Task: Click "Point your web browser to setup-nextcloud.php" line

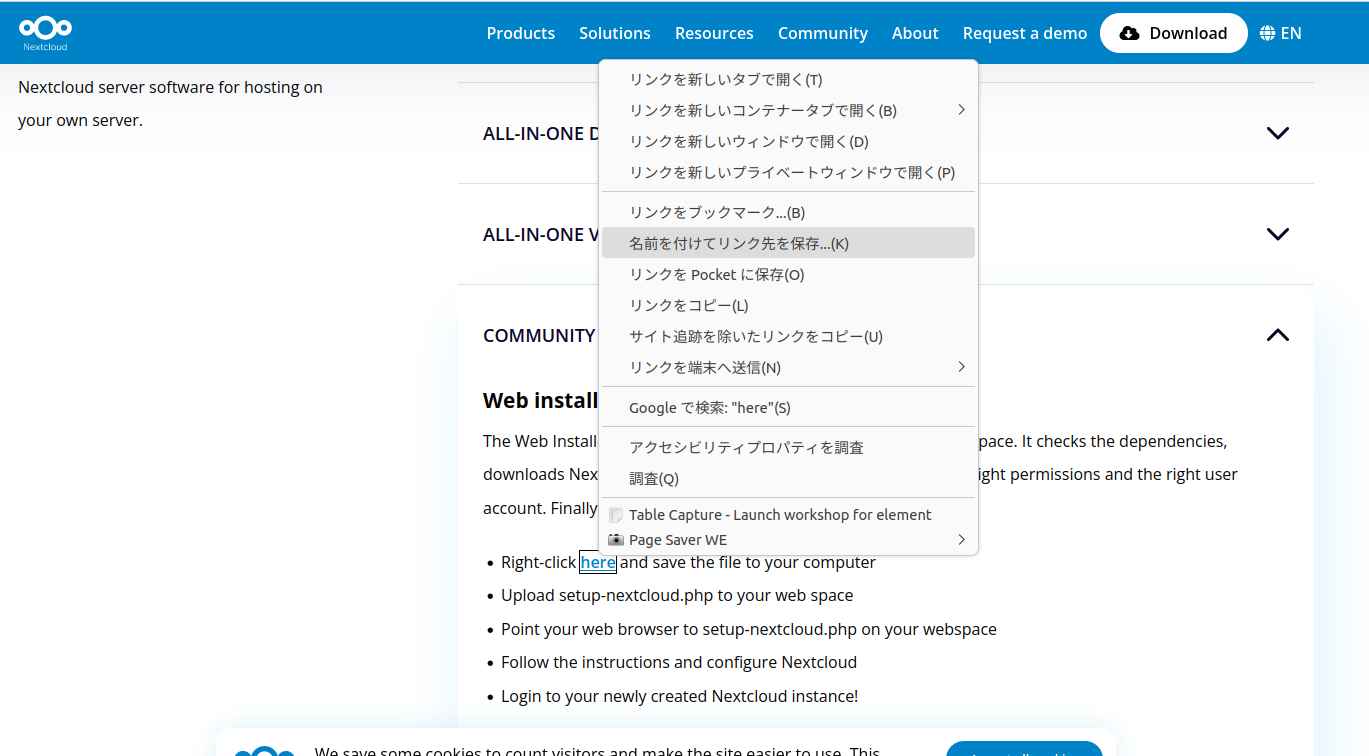Action: click(x=749, y=629)
